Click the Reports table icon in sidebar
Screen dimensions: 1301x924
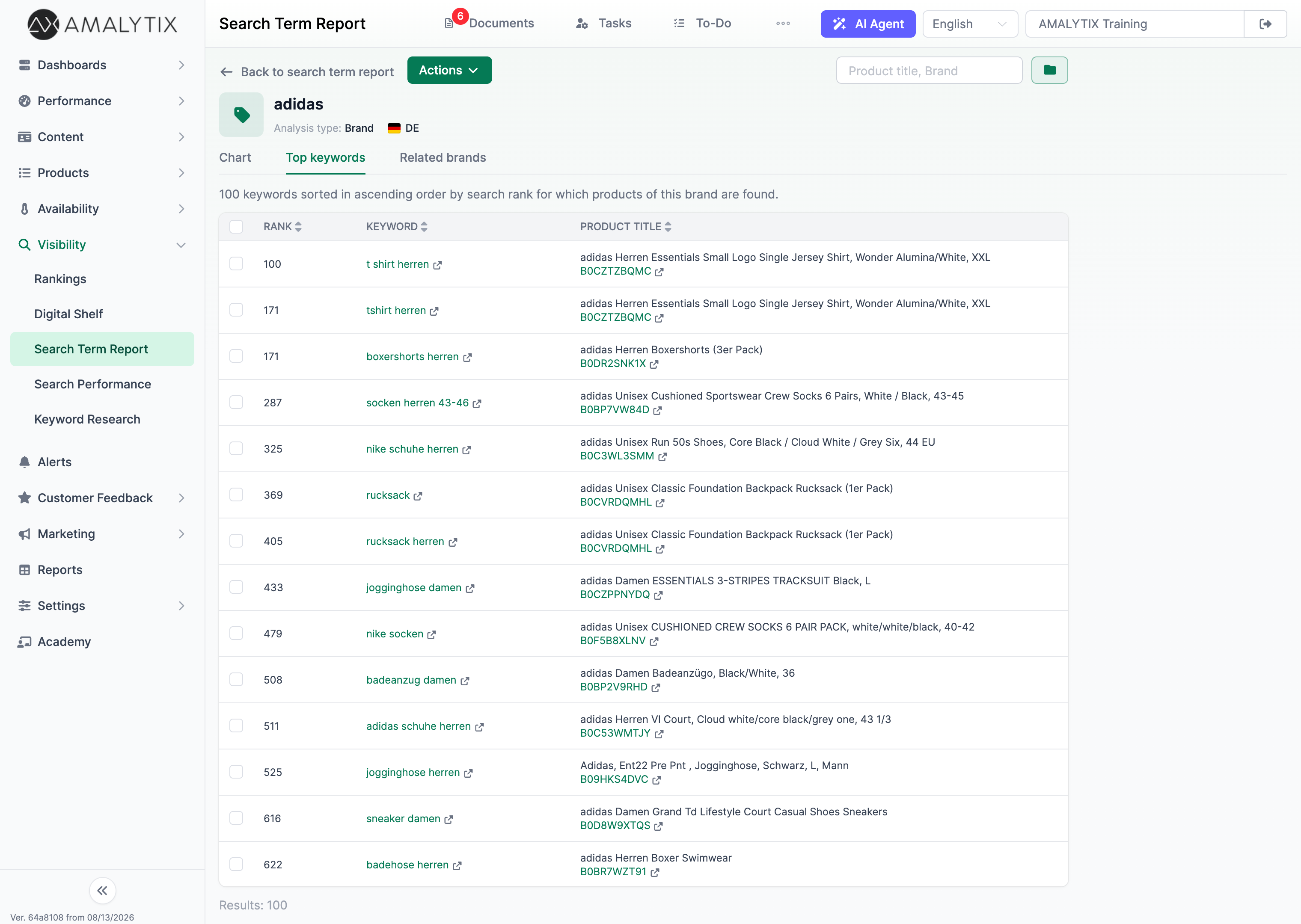click(x=24, y=569)
